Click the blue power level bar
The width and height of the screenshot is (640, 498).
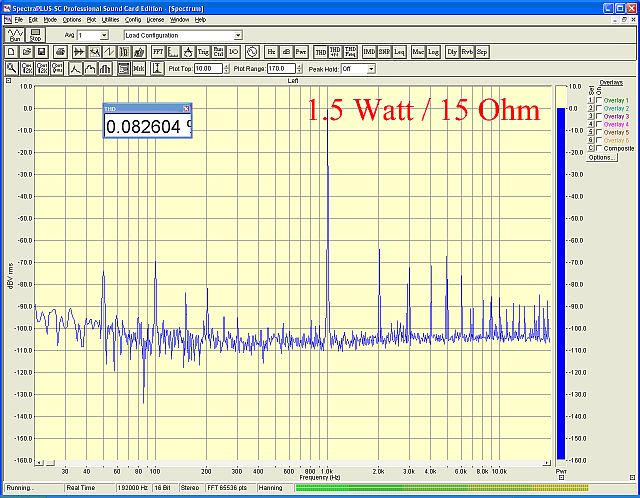561,284
